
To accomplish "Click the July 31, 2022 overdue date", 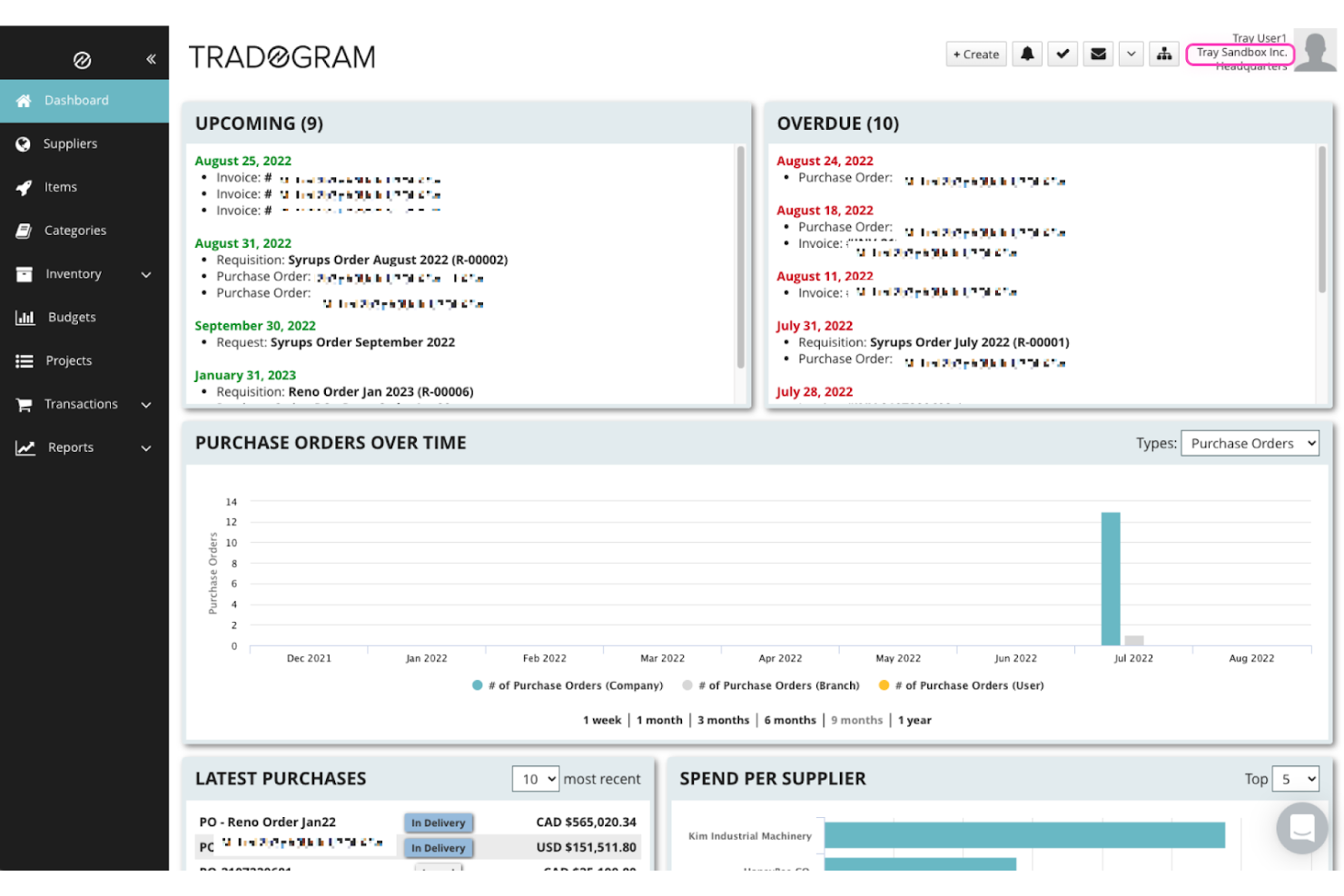I will point(815,326).
